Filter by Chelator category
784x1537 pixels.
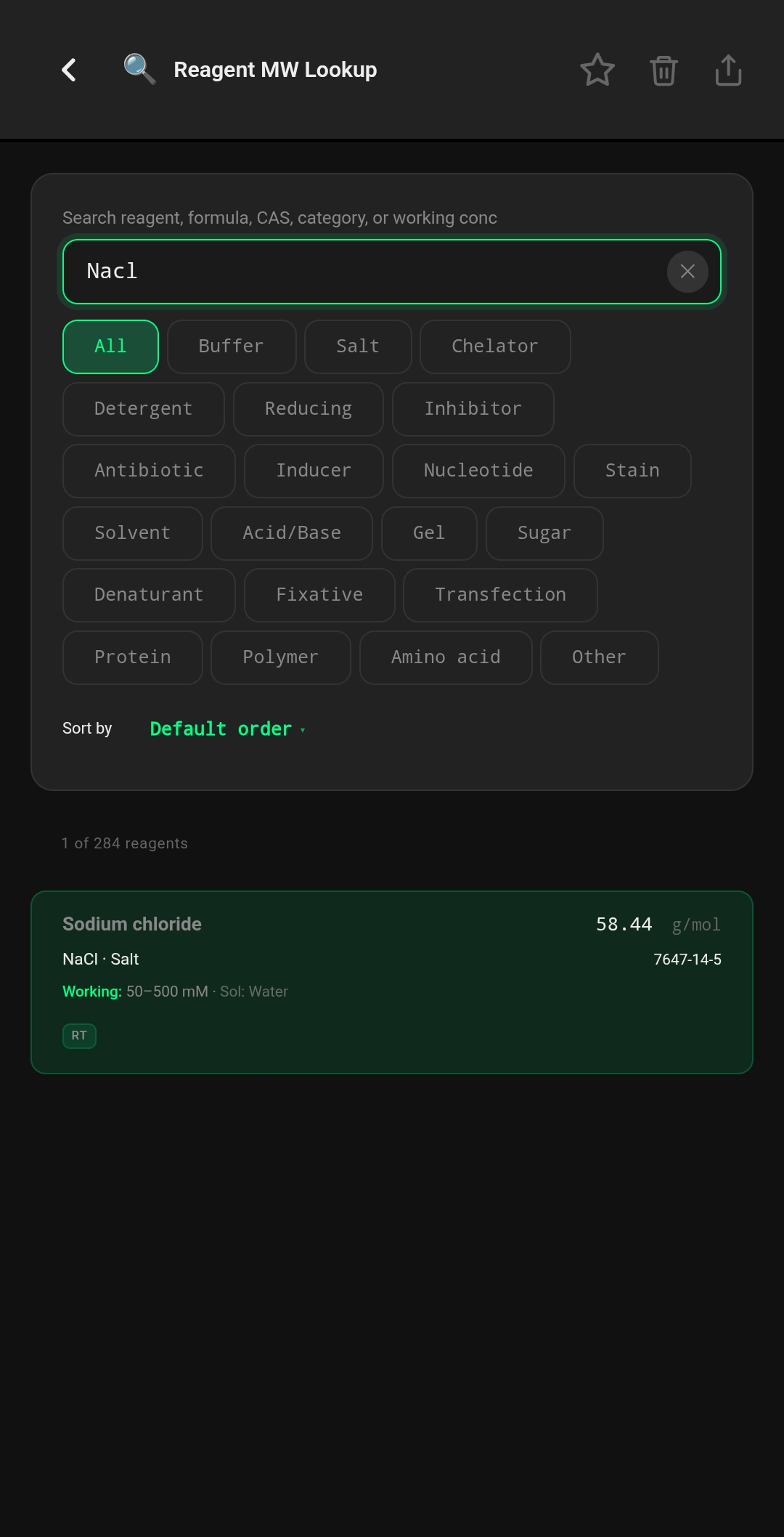tap(495, 346)
